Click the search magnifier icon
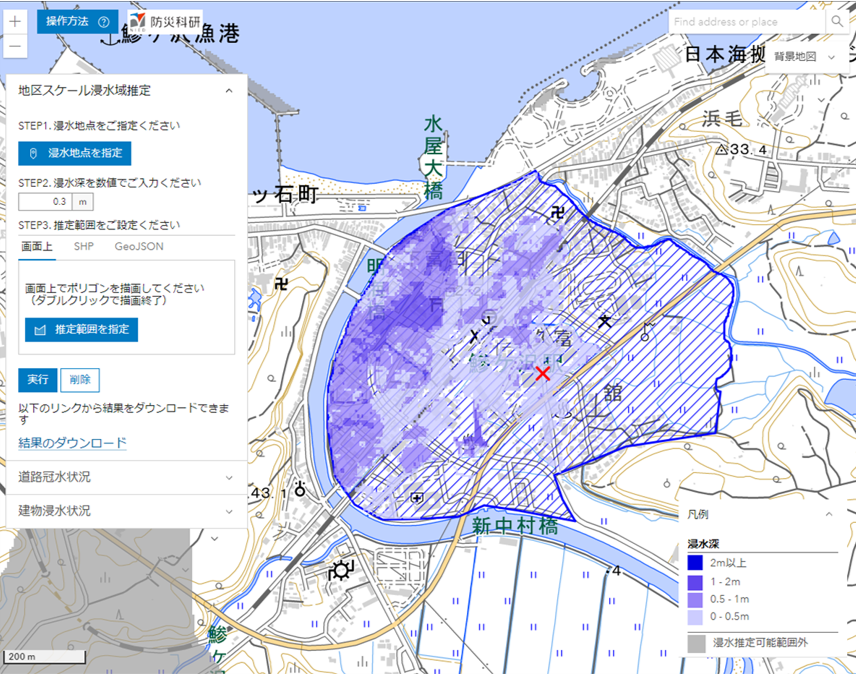Viewport: 856px width, 674px height. click(x=836, y=22)
